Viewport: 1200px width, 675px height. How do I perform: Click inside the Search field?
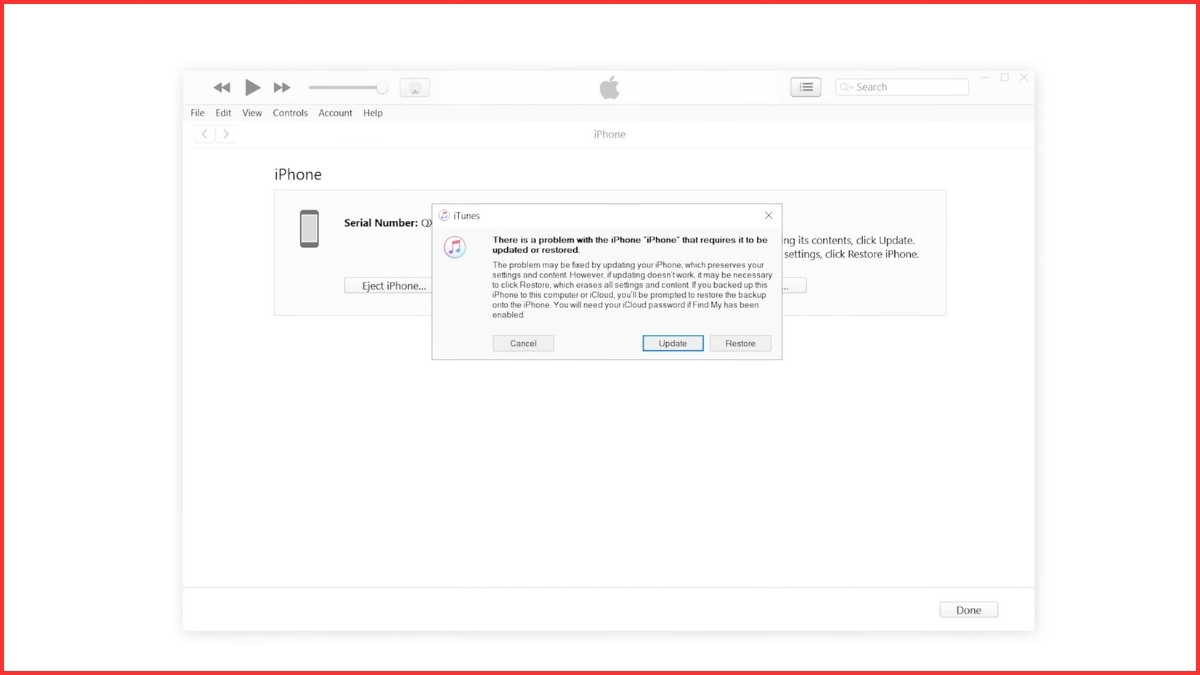(x=905, y=86)
